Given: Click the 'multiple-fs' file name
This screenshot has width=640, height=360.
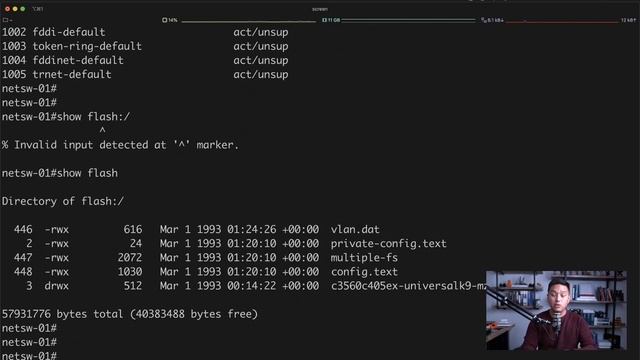Looking at the screenshot, I should click(364, 258).
